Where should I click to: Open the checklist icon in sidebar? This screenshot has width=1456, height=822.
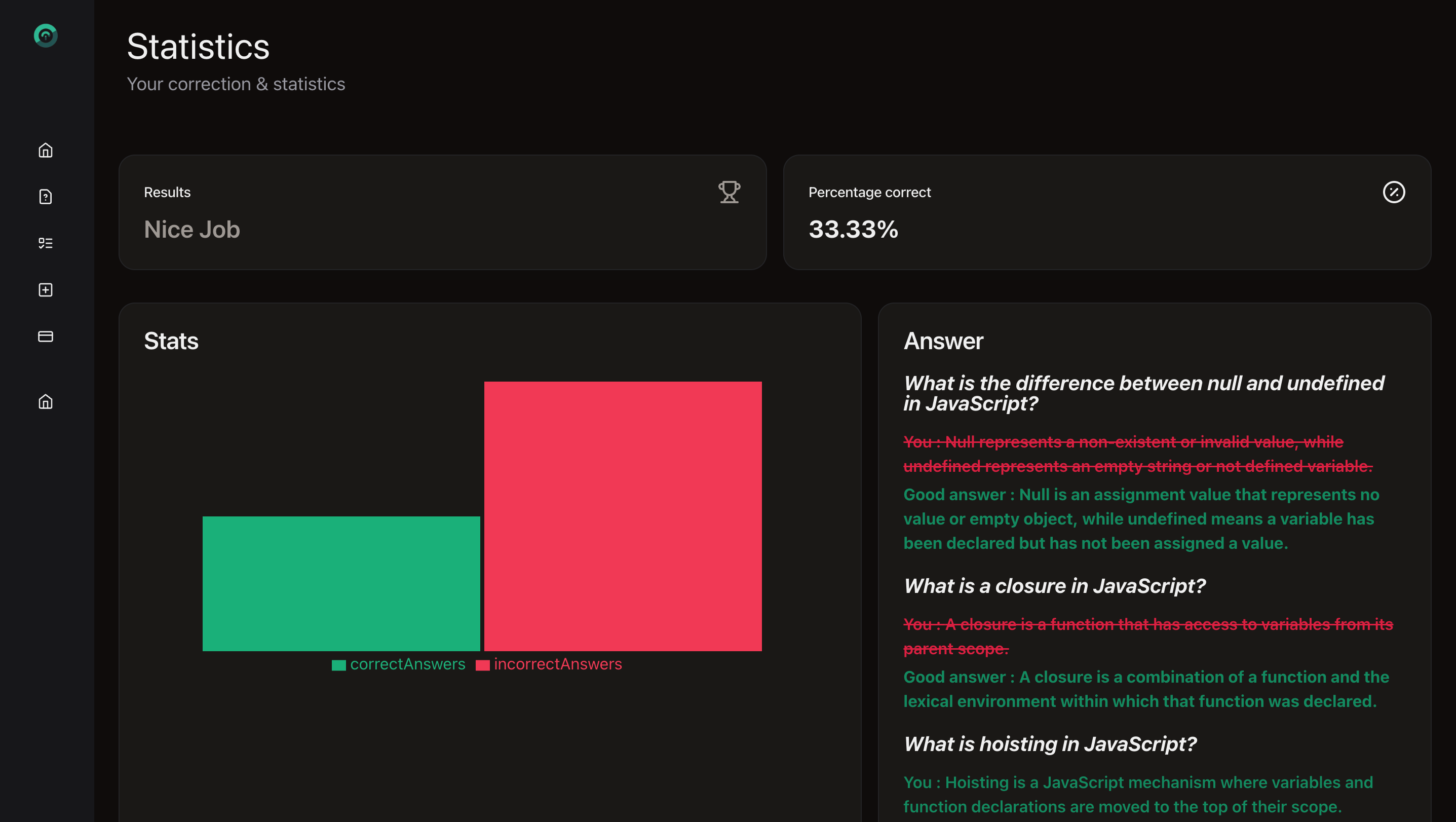tap(45, 243)
